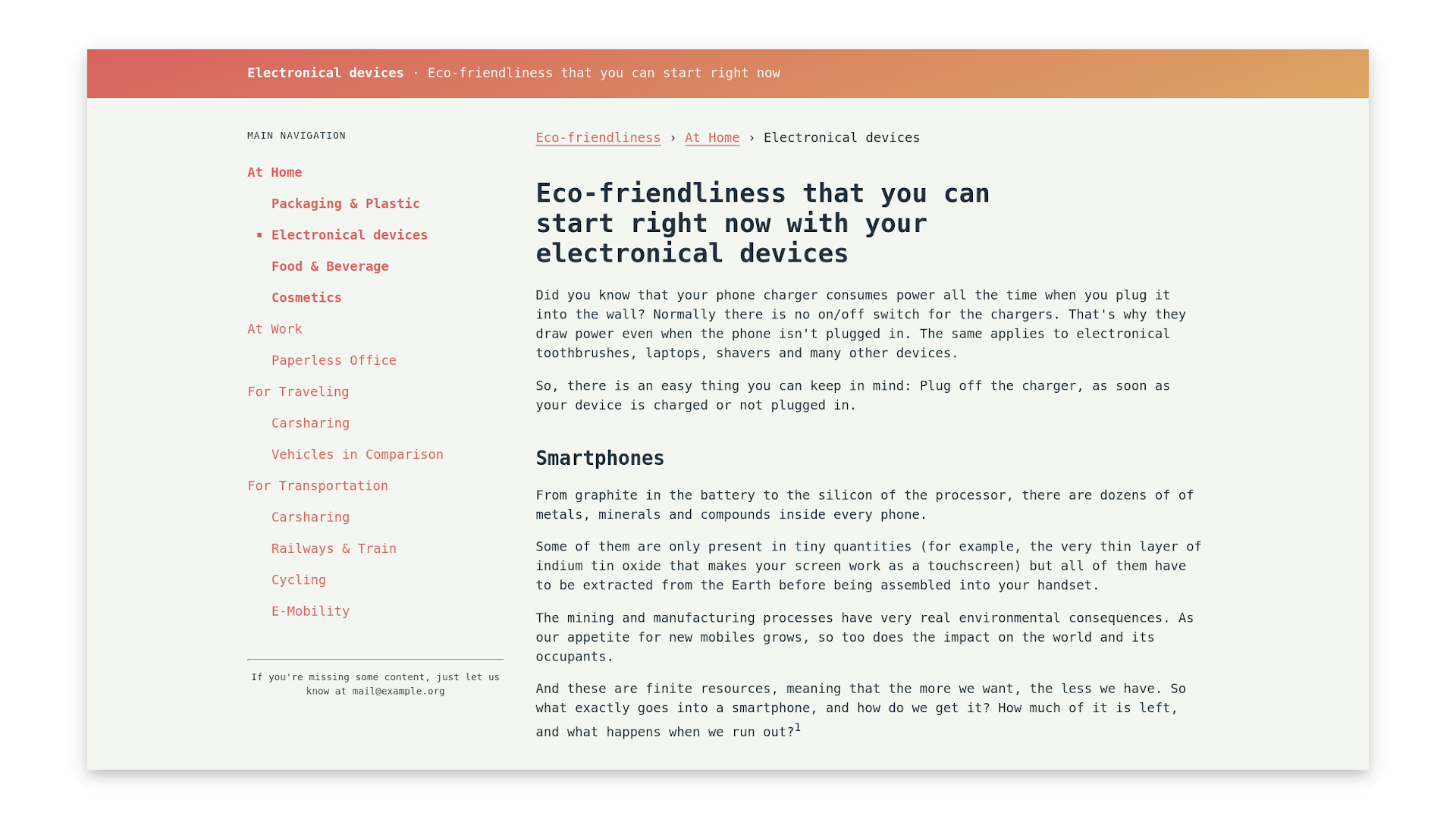Click the Eco-friendliness breadcrumb link
Image resolution: width=1456 pixels, height=819 pixels.
click(x=598, y=137)
